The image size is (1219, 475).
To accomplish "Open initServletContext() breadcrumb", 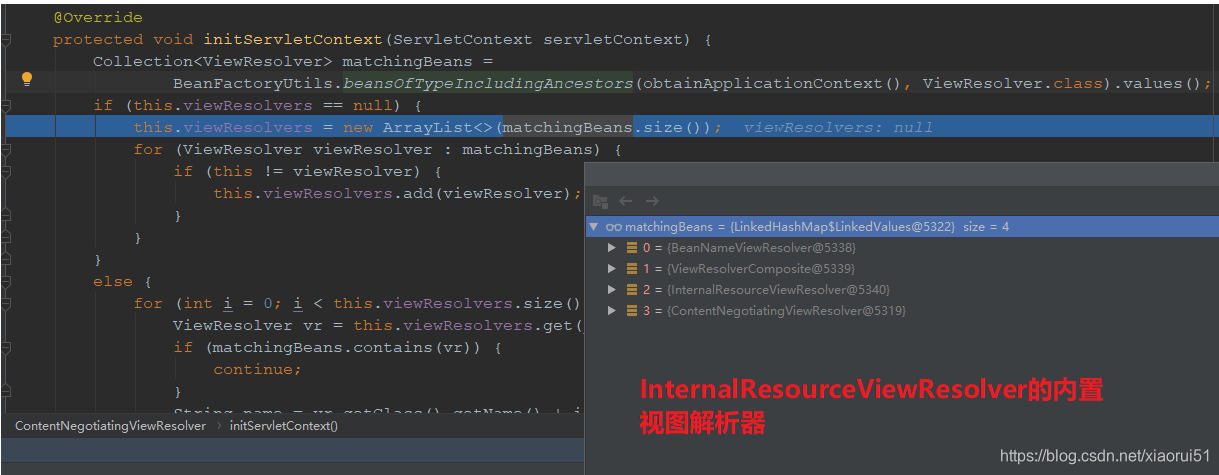I will 284,426.
